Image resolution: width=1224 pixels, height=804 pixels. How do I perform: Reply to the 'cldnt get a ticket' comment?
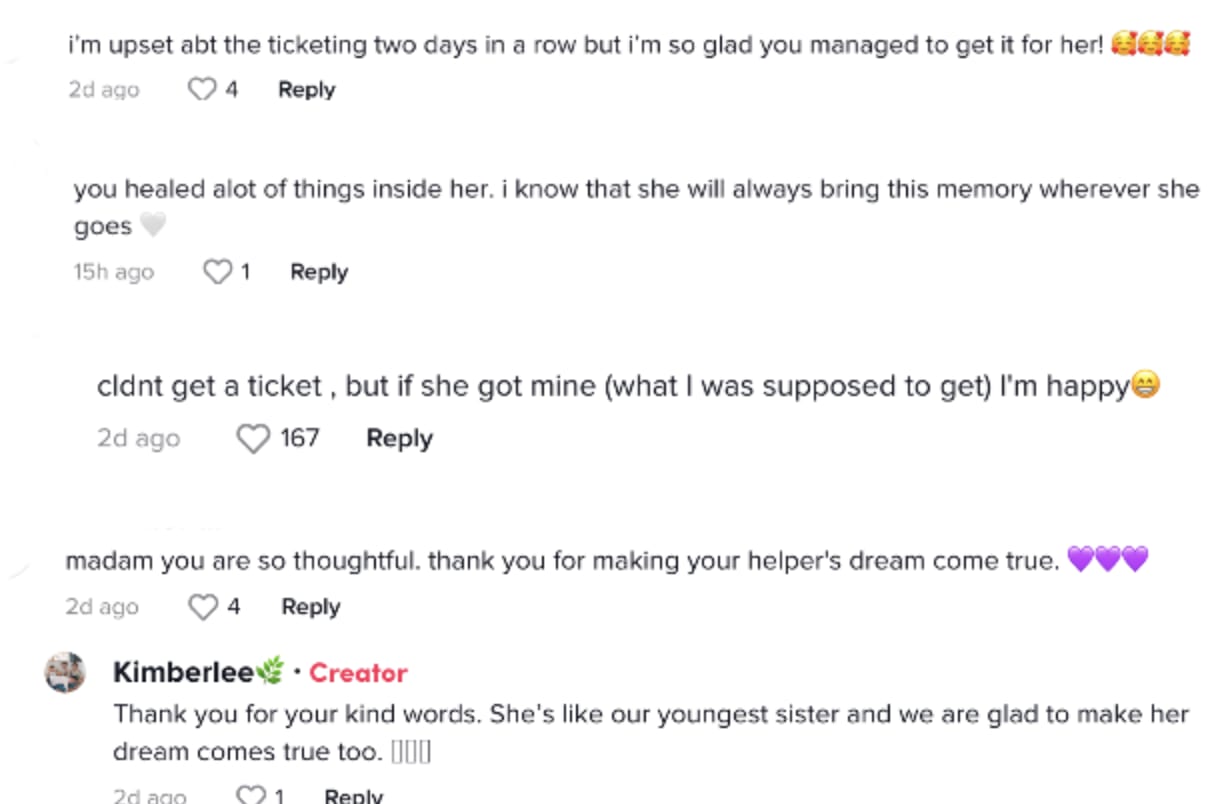[x=399, y=438]
